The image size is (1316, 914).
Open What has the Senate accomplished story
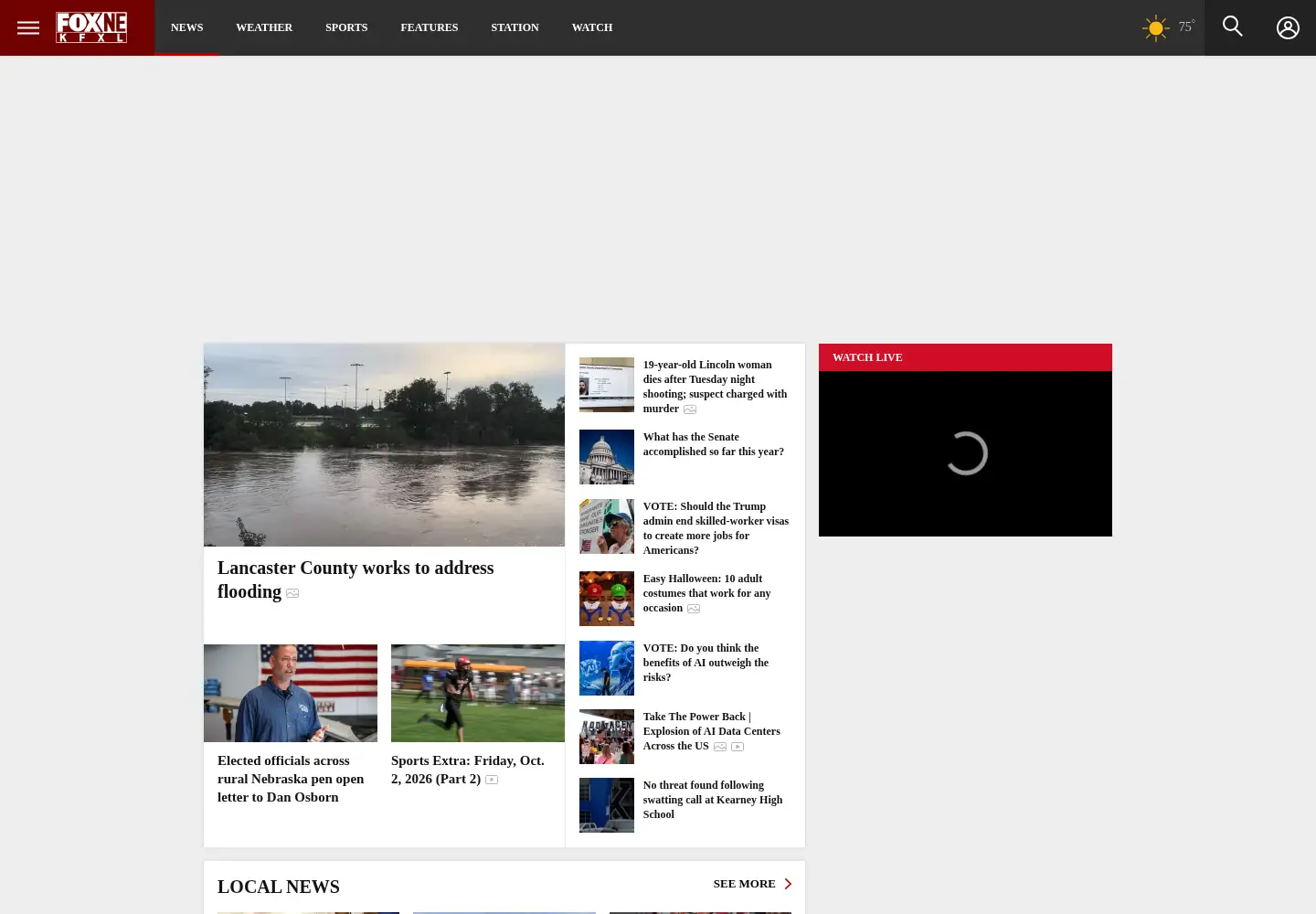(713, 444)
